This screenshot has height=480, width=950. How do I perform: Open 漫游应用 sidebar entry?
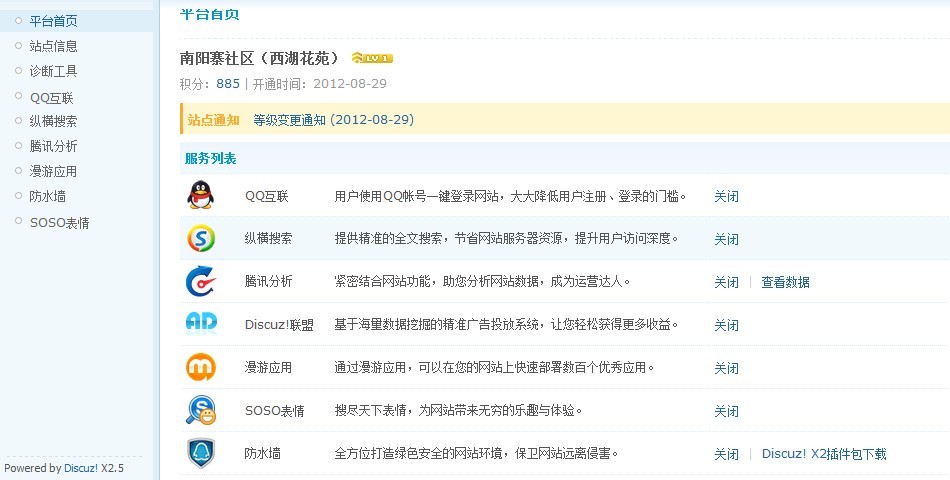click(x=53, y=172)
